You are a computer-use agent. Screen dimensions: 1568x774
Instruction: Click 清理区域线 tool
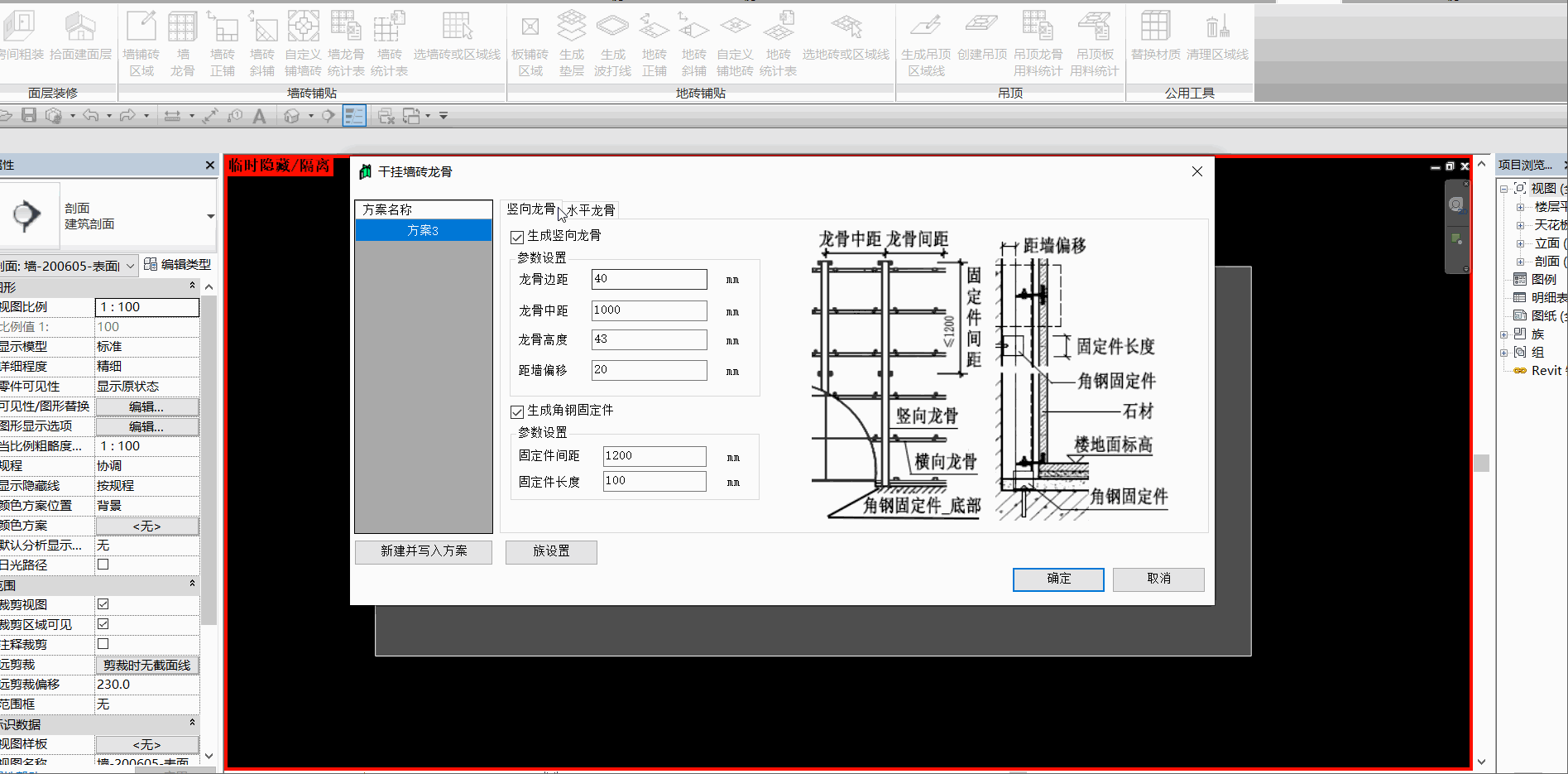pos(1217,37)
